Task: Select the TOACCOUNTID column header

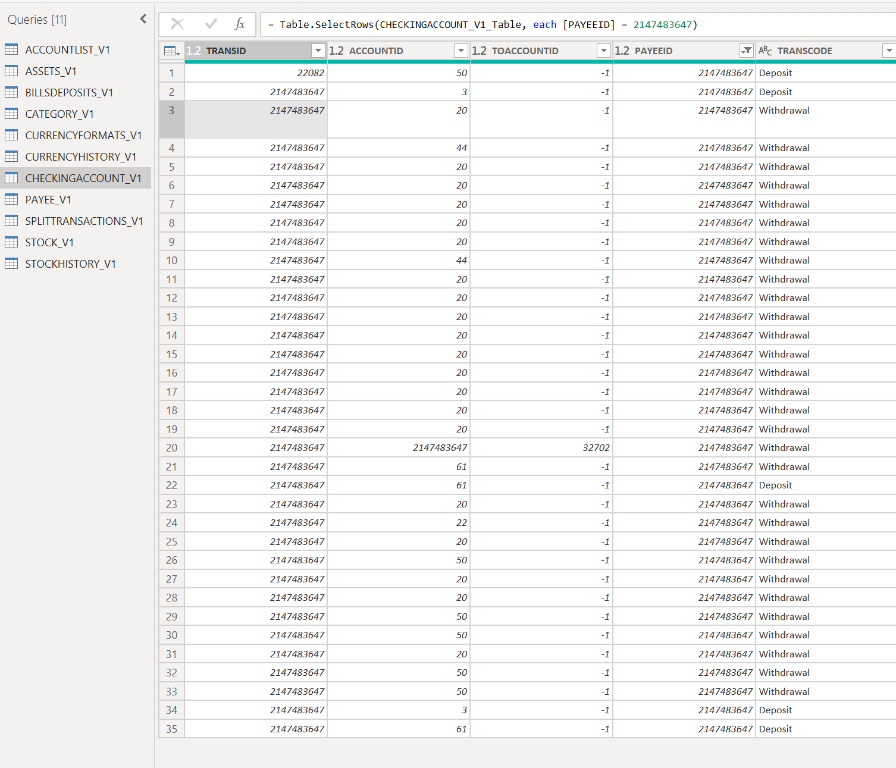Action: pos(541,51)
